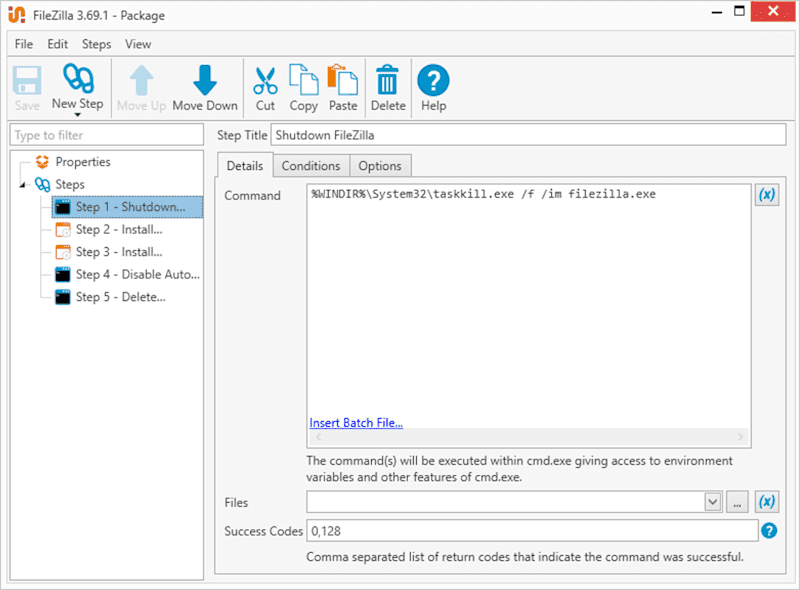The width and height of the screenshot is (800, 590).
Task: Insert variable into Files field
Action: coord(767,502)
